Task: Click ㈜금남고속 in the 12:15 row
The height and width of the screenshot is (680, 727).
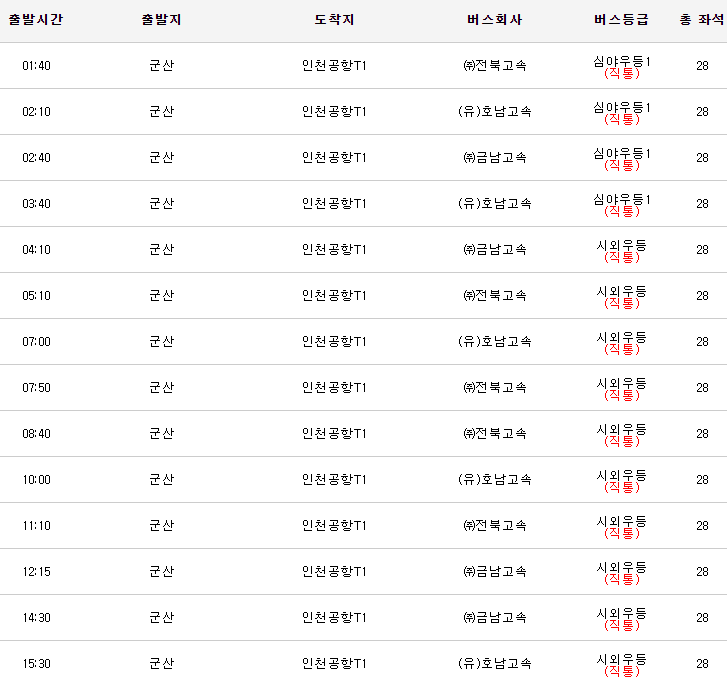Action: point(495,572)
